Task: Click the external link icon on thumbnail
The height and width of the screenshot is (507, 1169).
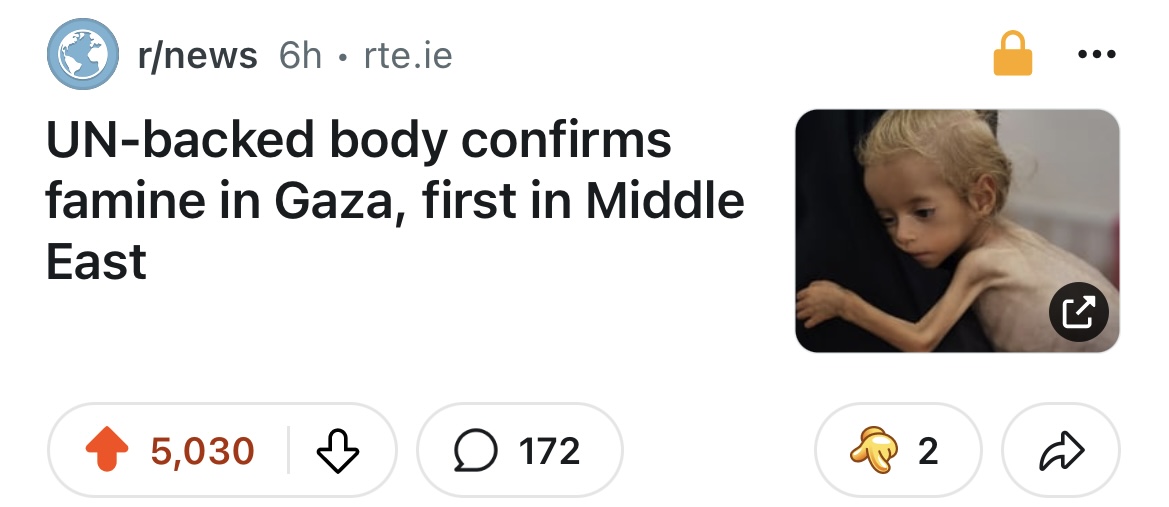Action: click(1077, 313)
